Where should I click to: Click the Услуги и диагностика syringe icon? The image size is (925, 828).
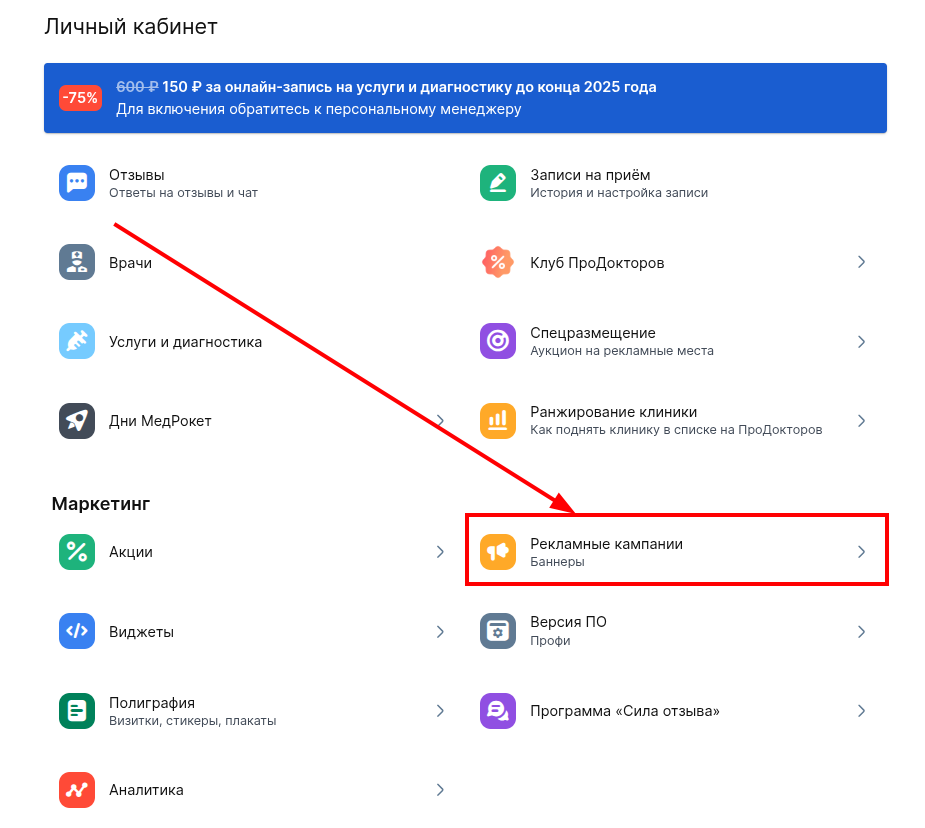click(x=77, y=341)
